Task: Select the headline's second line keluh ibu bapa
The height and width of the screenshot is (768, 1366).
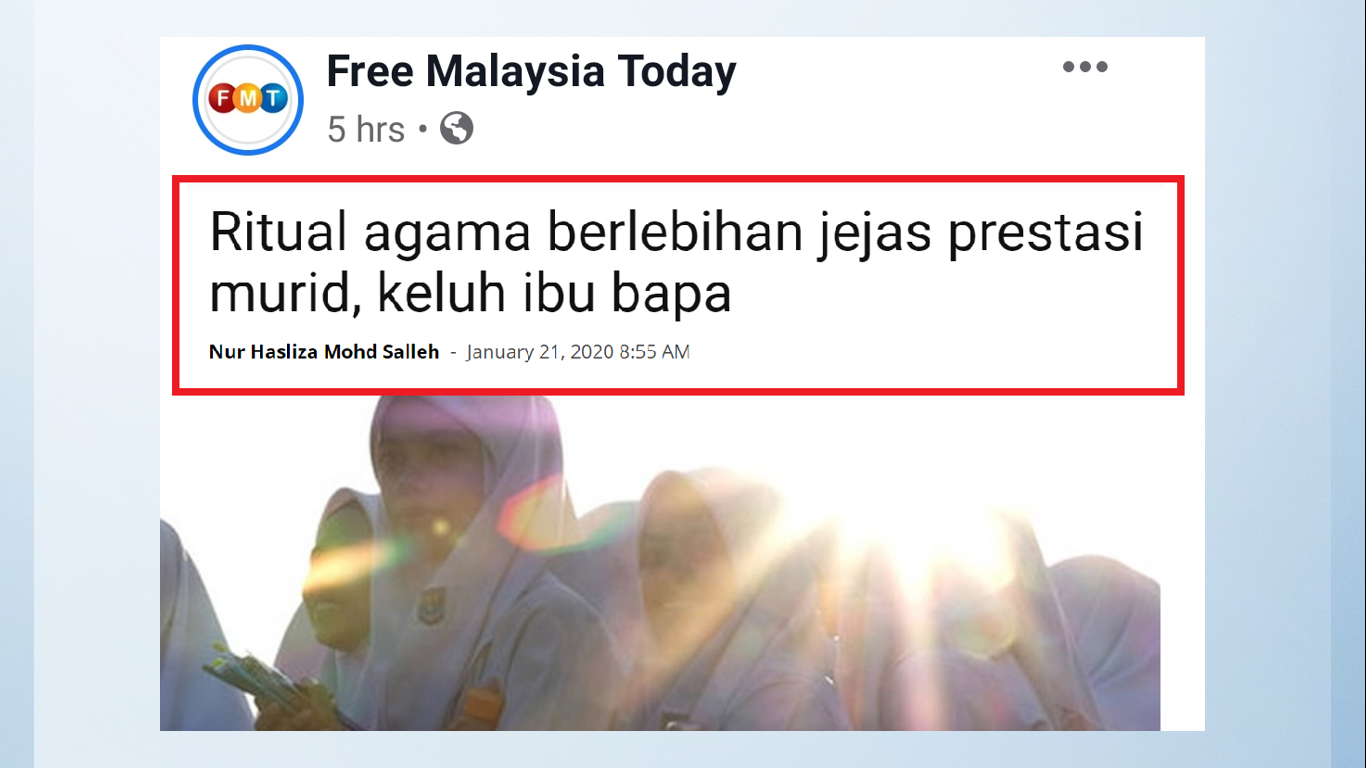Action: 556,294
